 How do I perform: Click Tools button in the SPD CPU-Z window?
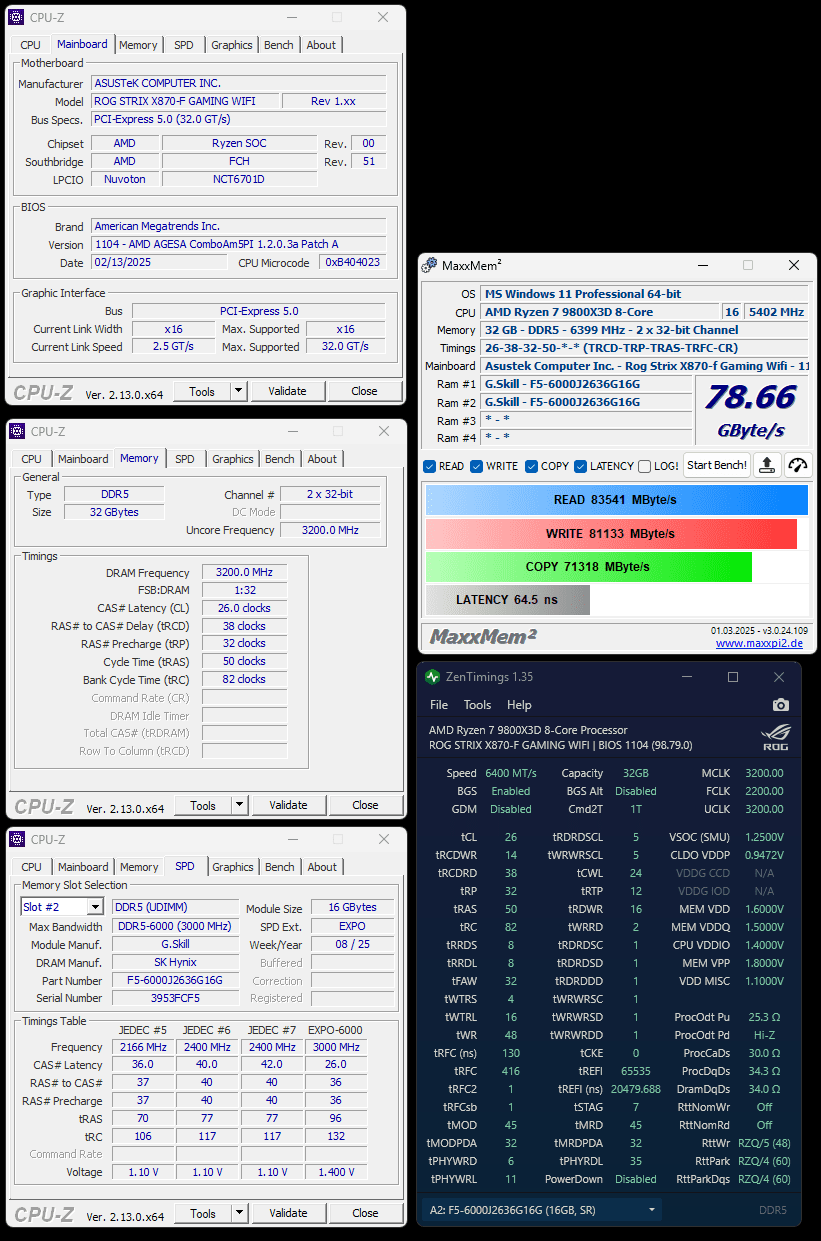point(203,1213)
